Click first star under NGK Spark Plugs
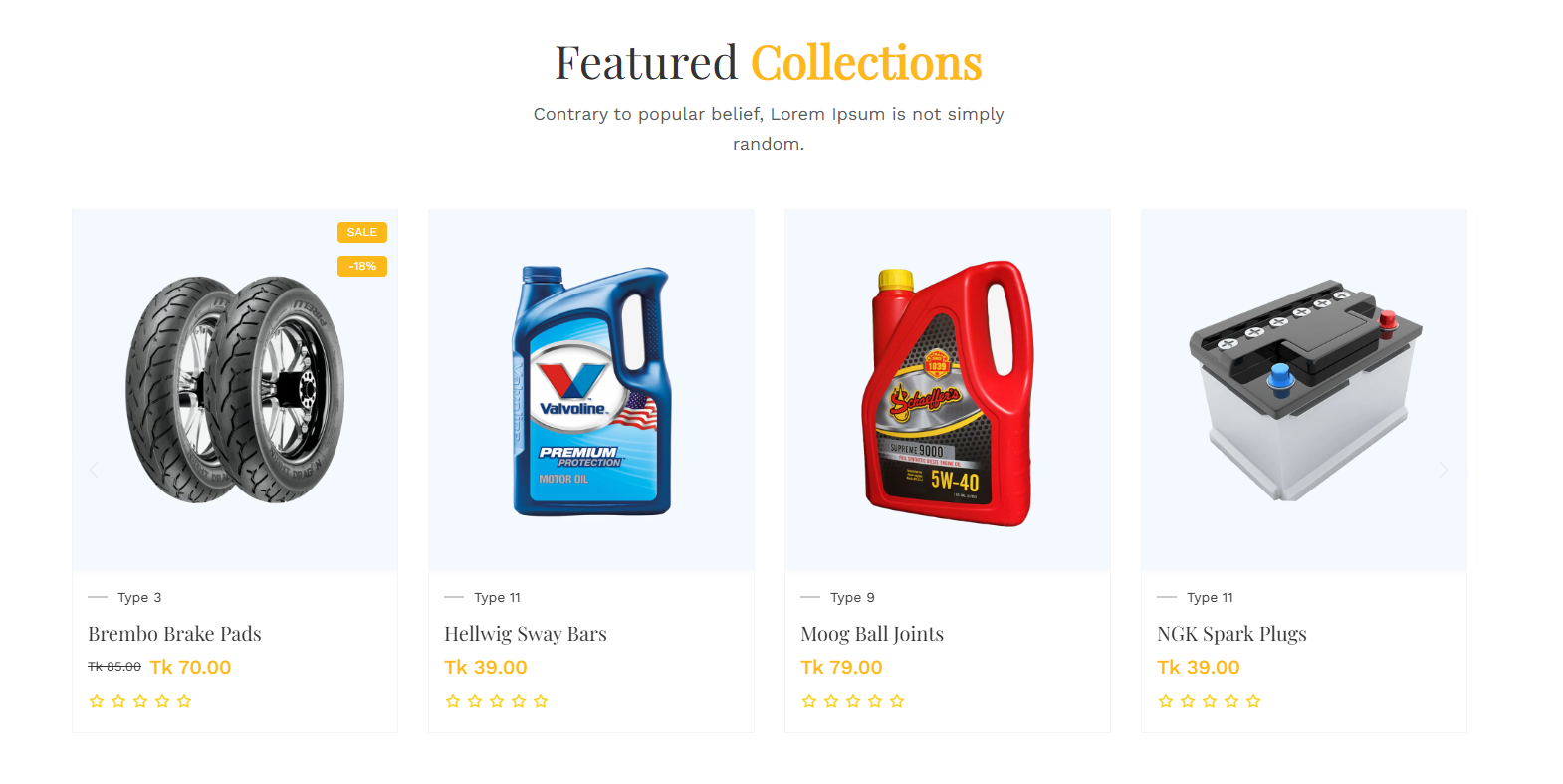This screenshot has height=784, width=1563. click(x=1166, y=701)
